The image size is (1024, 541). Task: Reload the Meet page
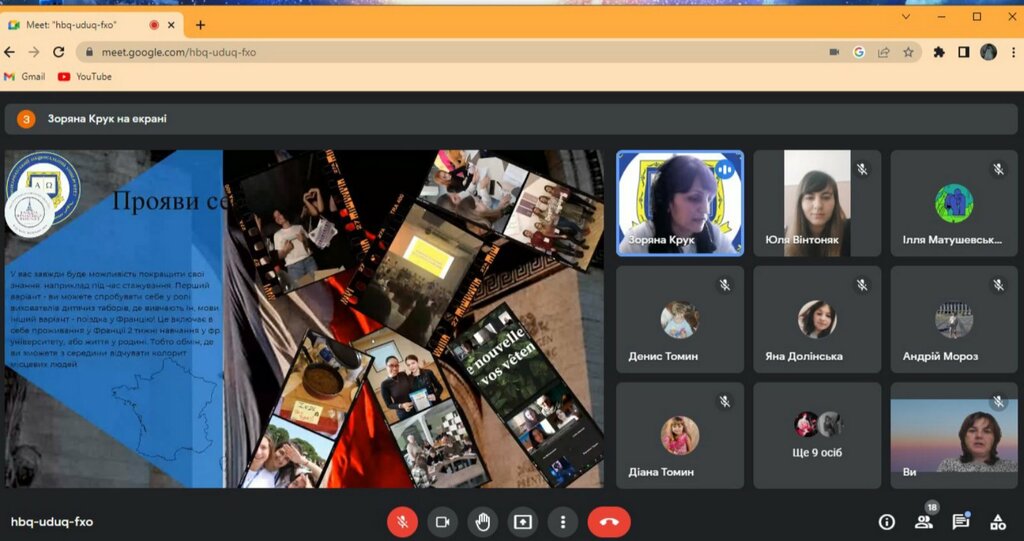[x=59, y=52]
